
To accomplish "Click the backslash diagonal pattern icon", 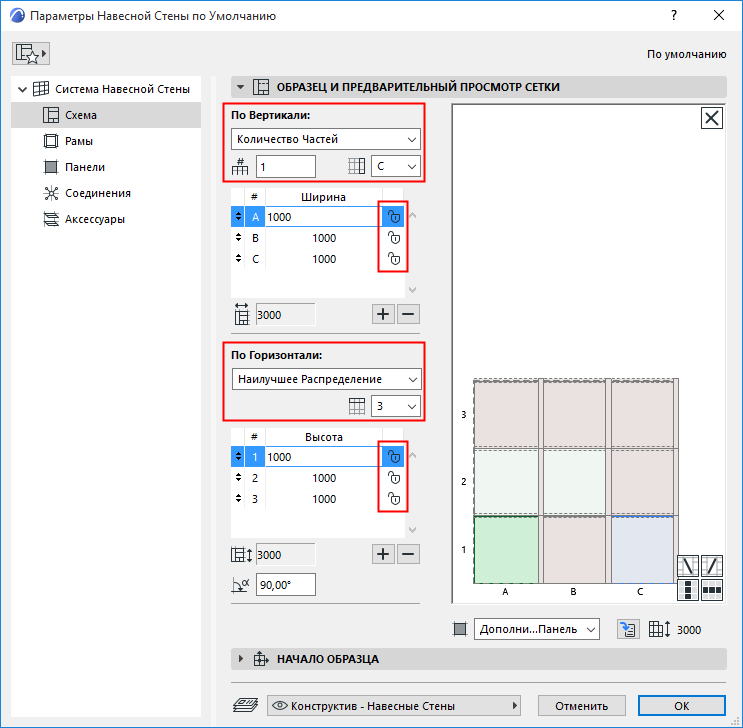I will pyautogui.click(x=688, y=566).
